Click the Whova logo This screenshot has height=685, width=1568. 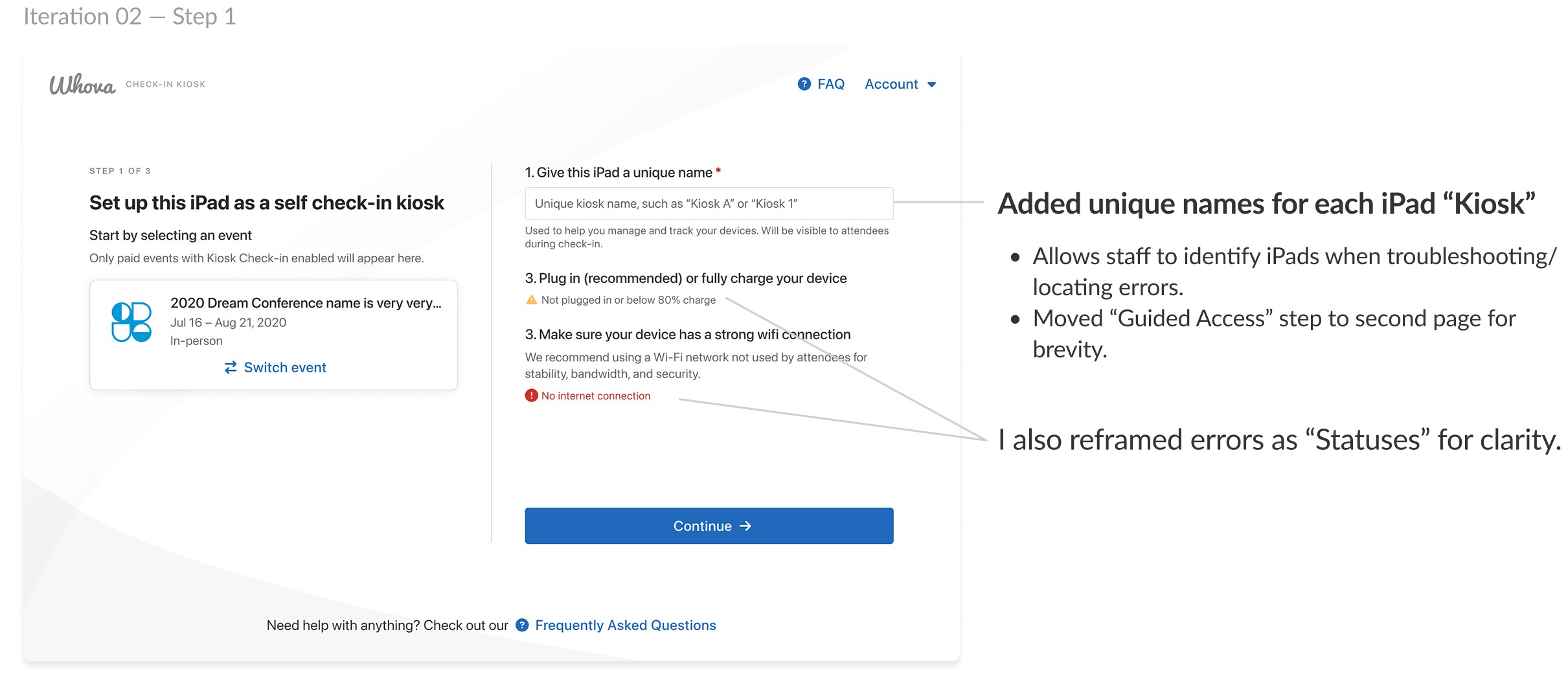(82, 85)
